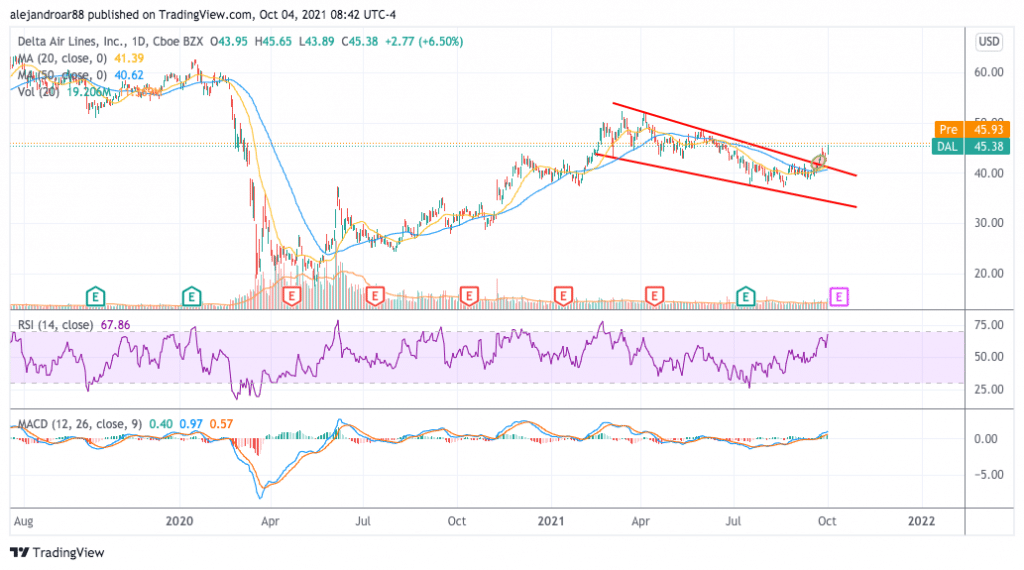The height and width of the screenshot is (570, 1024).
Task: Click the 60.00 price axis label
Action: 989,72
